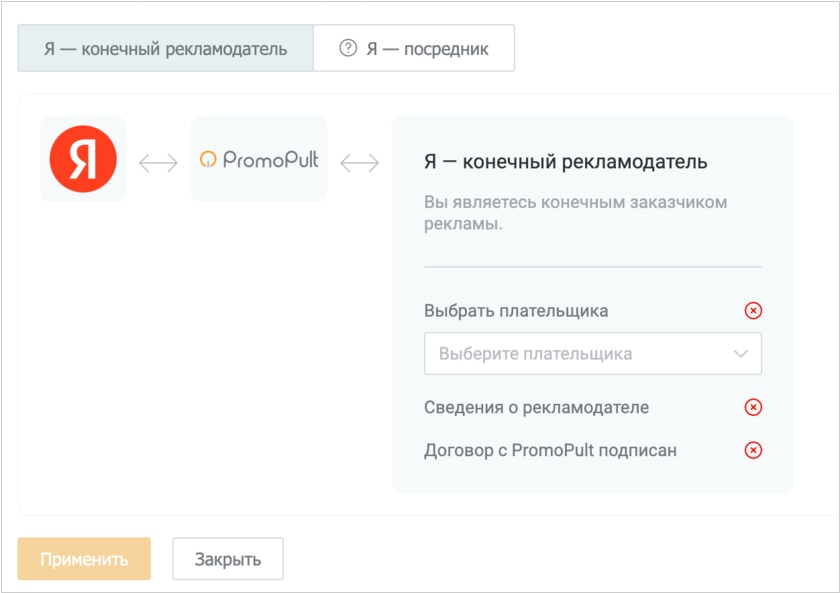Image resolution: width=840 pixels, height=593 pixels.
Task: Click the Выбрать плательщика label
Action: tap(516, 311)
